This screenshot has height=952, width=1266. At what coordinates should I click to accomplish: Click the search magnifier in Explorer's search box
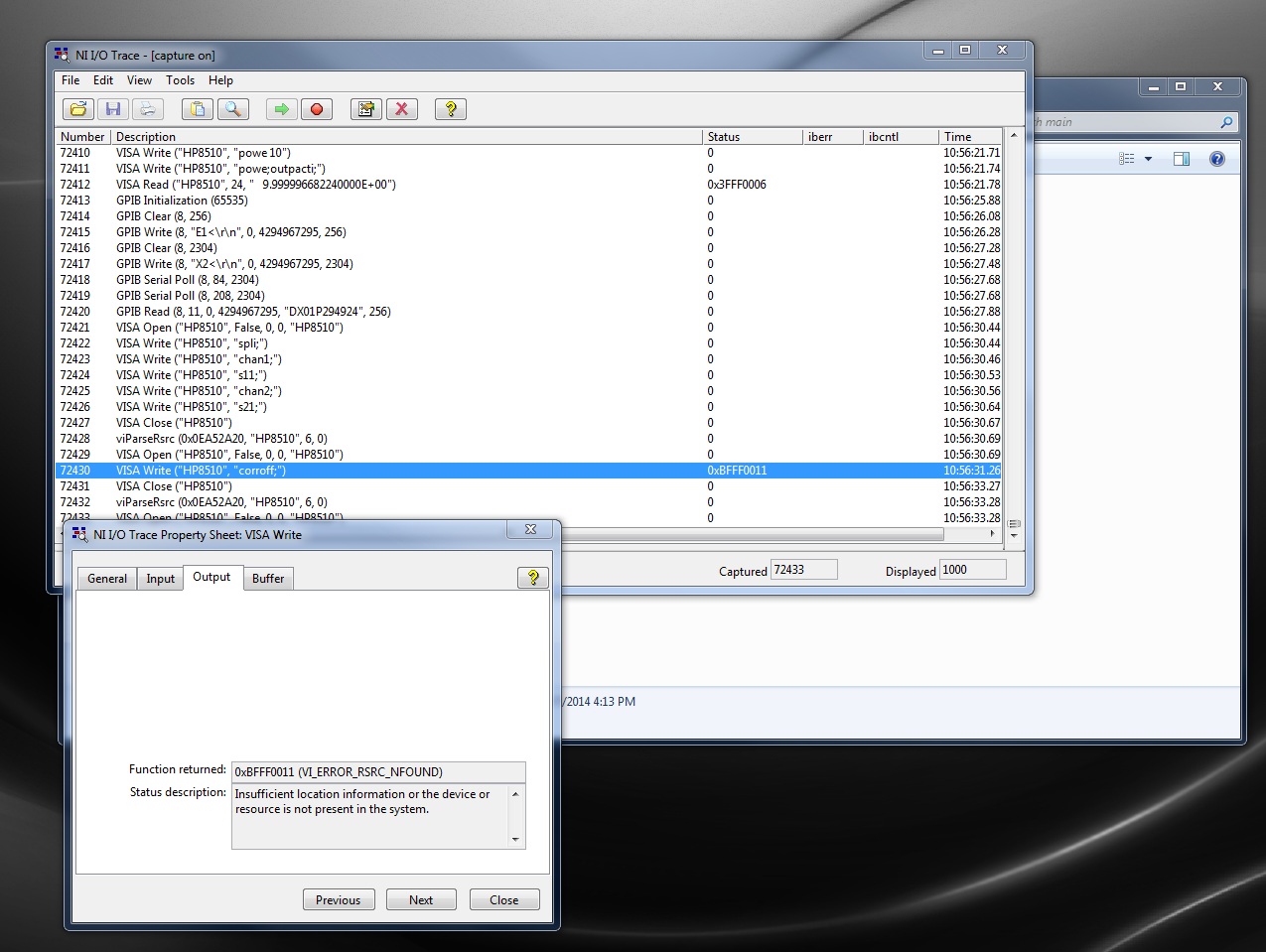pos(1227,122)
